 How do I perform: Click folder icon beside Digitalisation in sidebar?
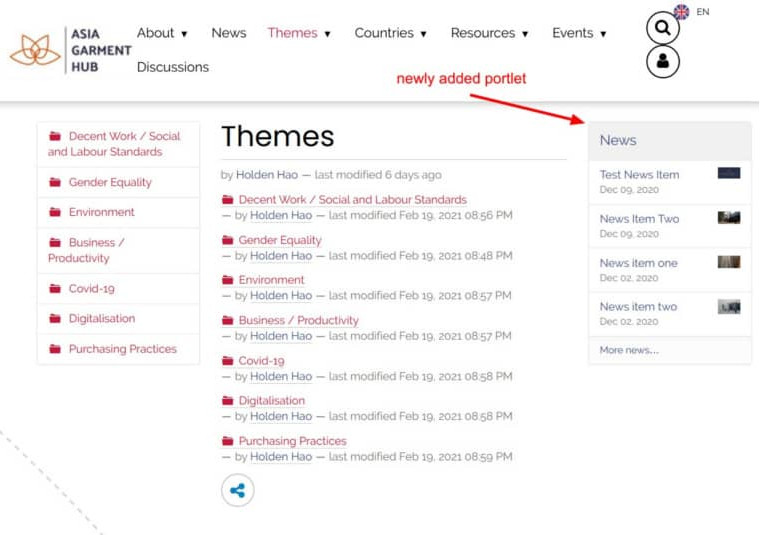click(55, 319)
